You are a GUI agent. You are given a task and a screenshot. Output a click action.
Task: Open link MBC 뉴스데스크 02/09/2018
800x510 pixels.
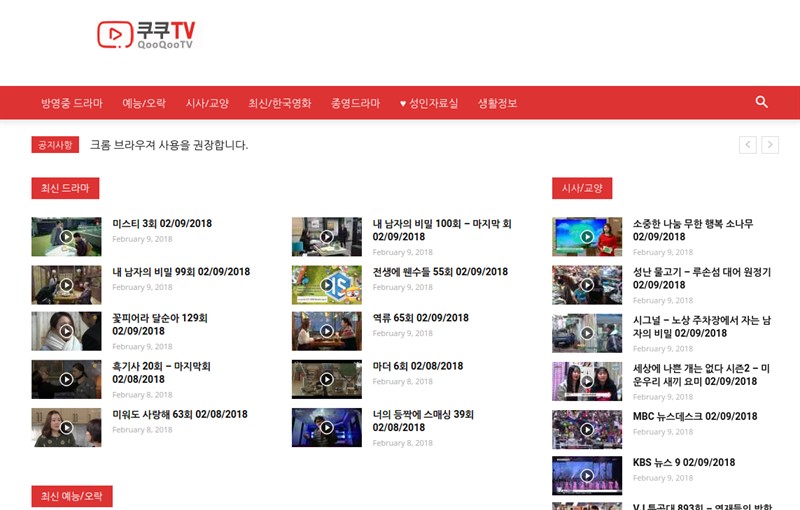pos(695,416)
